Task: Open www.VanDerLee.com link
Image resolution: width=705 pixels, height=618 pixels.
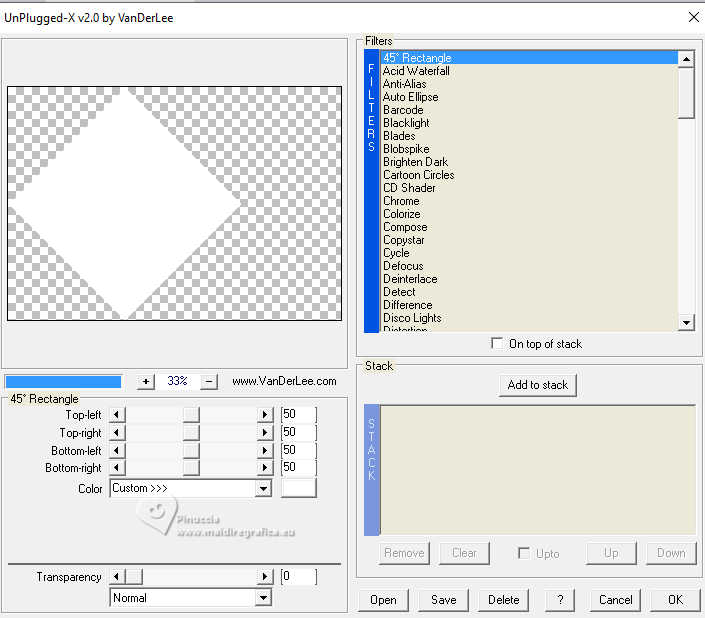Action: tap(284, 381)
